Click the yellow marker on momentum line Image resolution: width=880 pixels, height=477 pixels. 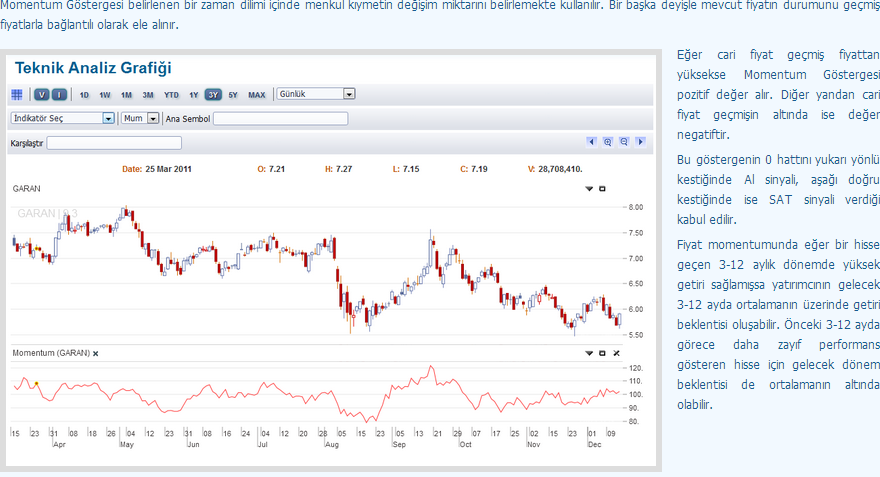36,384
